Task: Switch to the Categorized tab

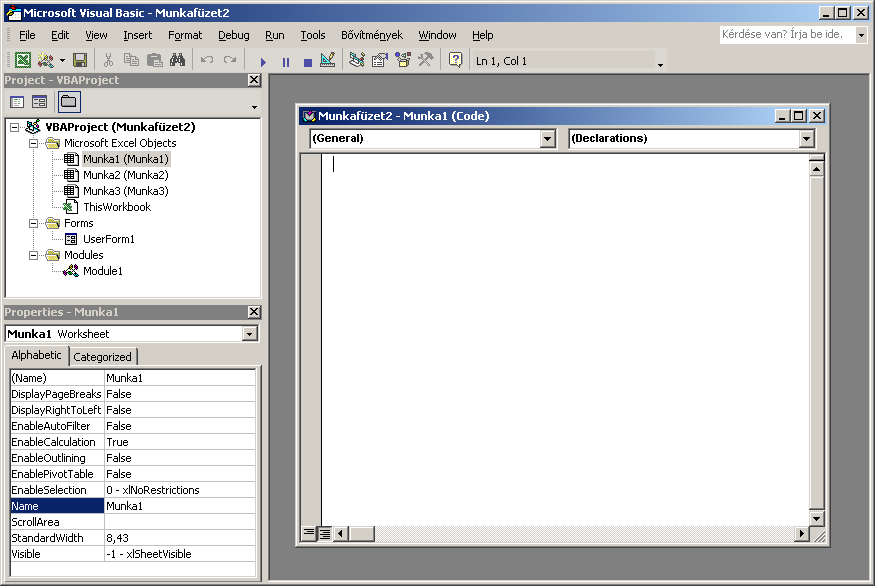Action: tap(103, 357)
